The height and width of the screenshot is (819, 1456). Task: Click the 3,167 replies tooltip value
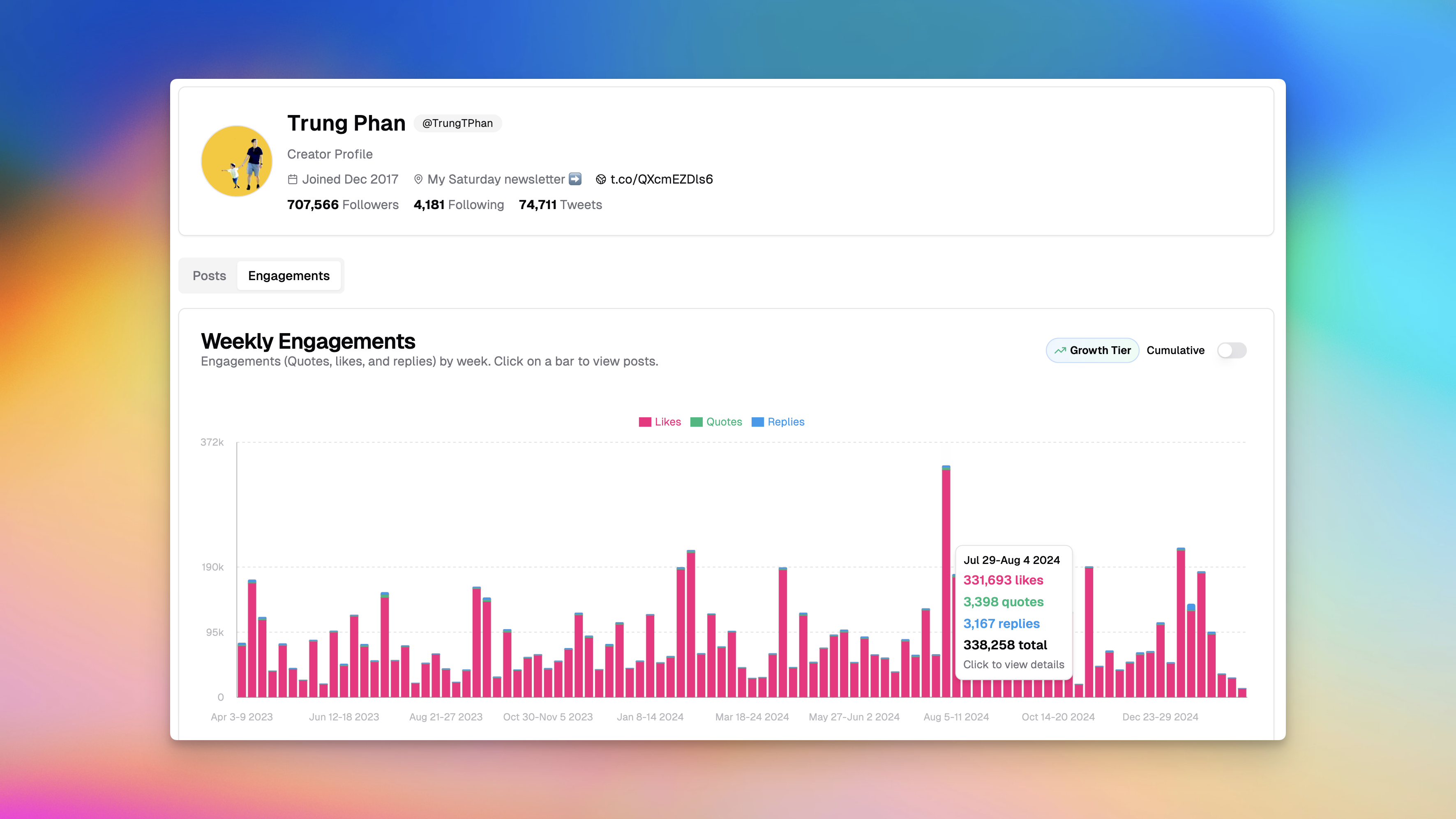(1001, 623)
